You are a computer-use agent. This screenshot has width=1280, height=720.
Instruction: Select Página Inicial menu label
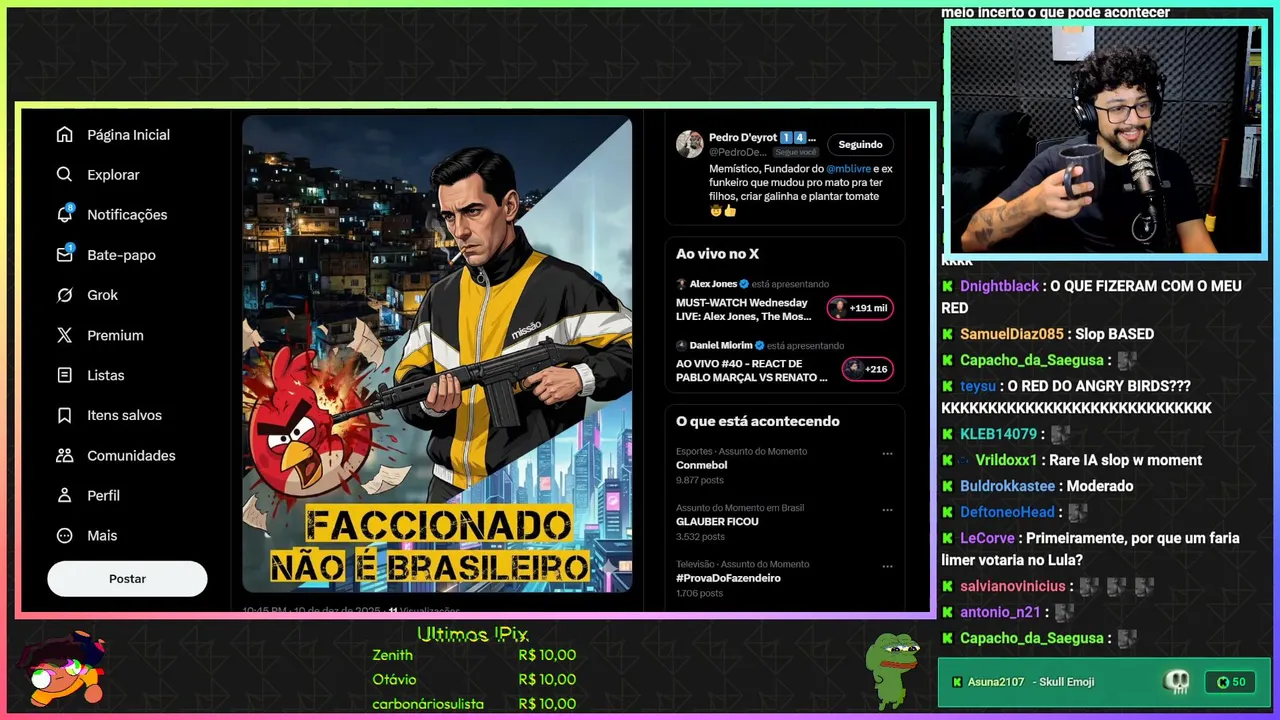click(x=128, y=135)
